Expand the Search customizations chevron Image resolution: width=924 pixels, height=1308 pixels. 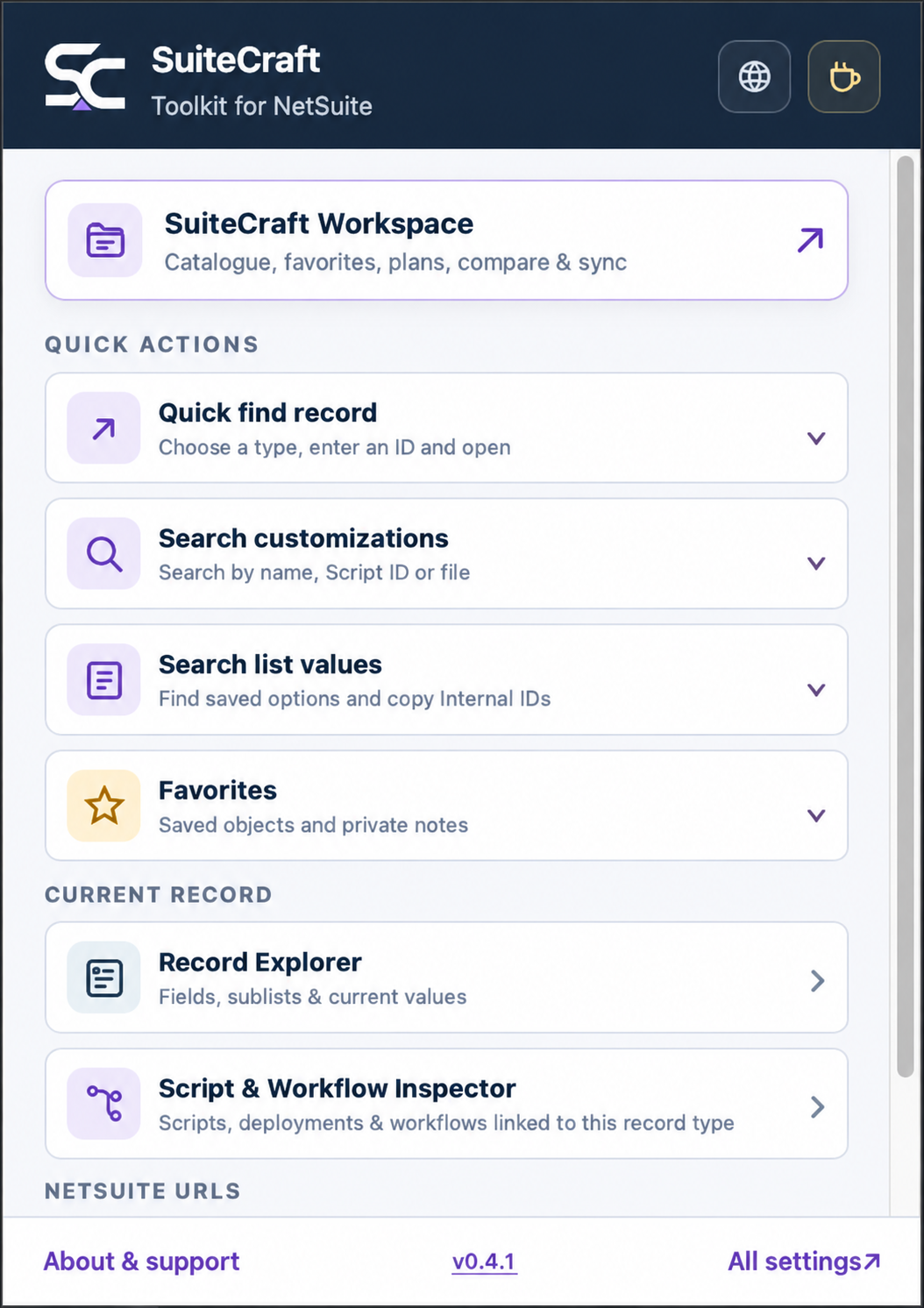click(816, 564)
